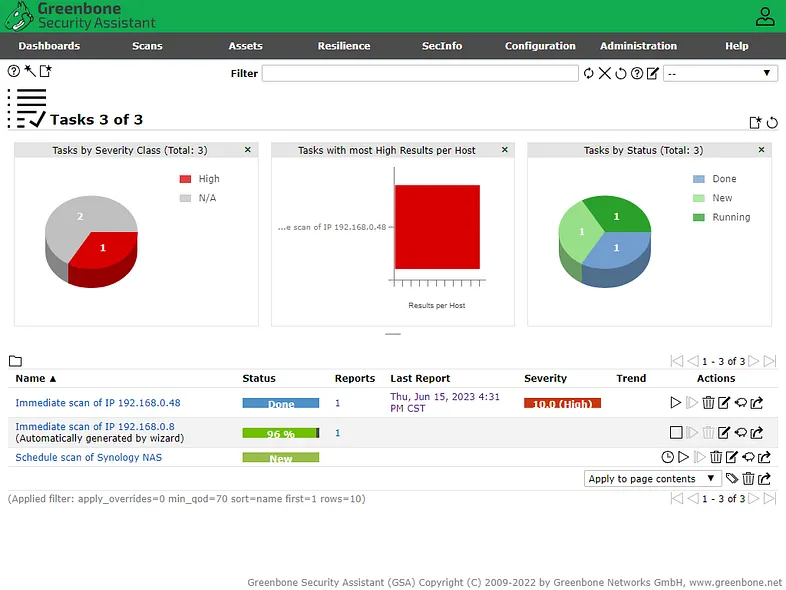
Task: Open the edit filter icon
Action: [x=652, y=73]
